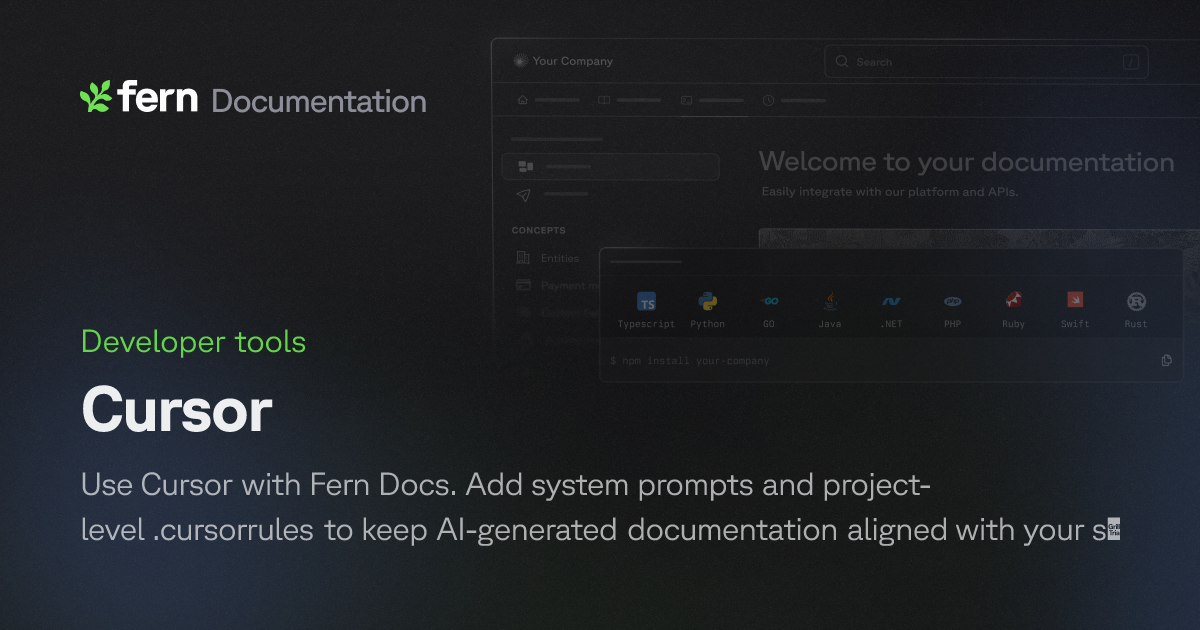Screen dimensions: 1200x630
Task: Choose the Java coffee cup icon
Action: point(830,301)
